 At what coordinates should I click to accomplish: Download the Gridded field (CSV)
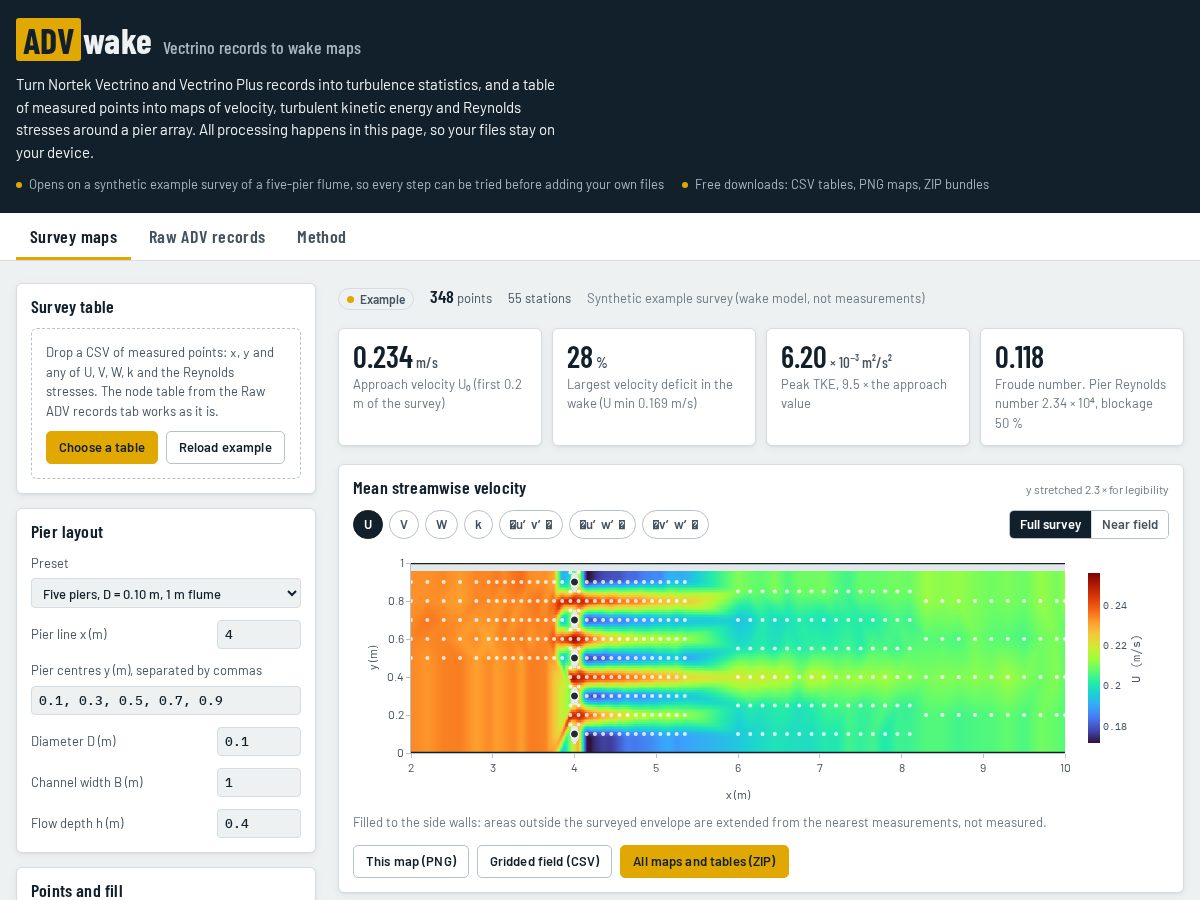(x=544, y=861)
